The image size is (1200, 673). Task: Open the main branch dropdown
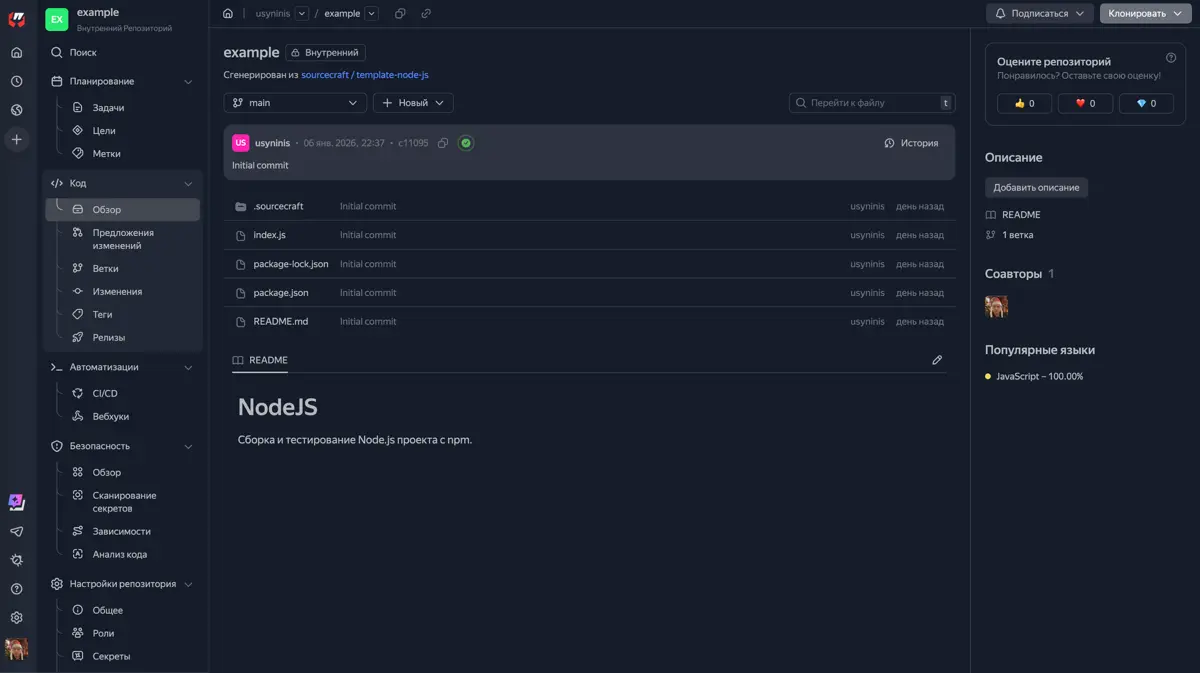click(295, 103)
